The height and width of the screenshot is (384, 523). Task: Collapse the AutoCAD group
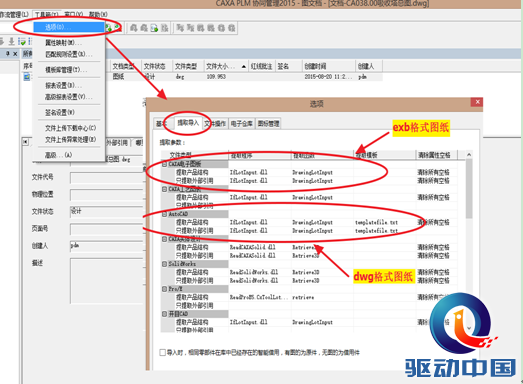164,214
